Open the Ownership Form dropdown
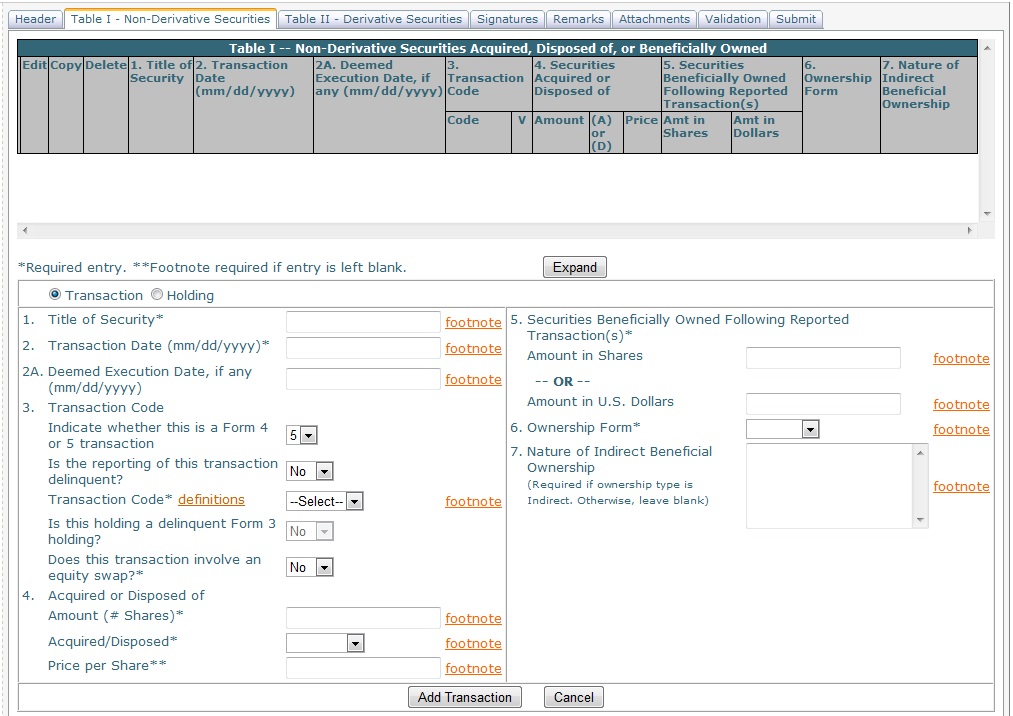 [782, 429]
